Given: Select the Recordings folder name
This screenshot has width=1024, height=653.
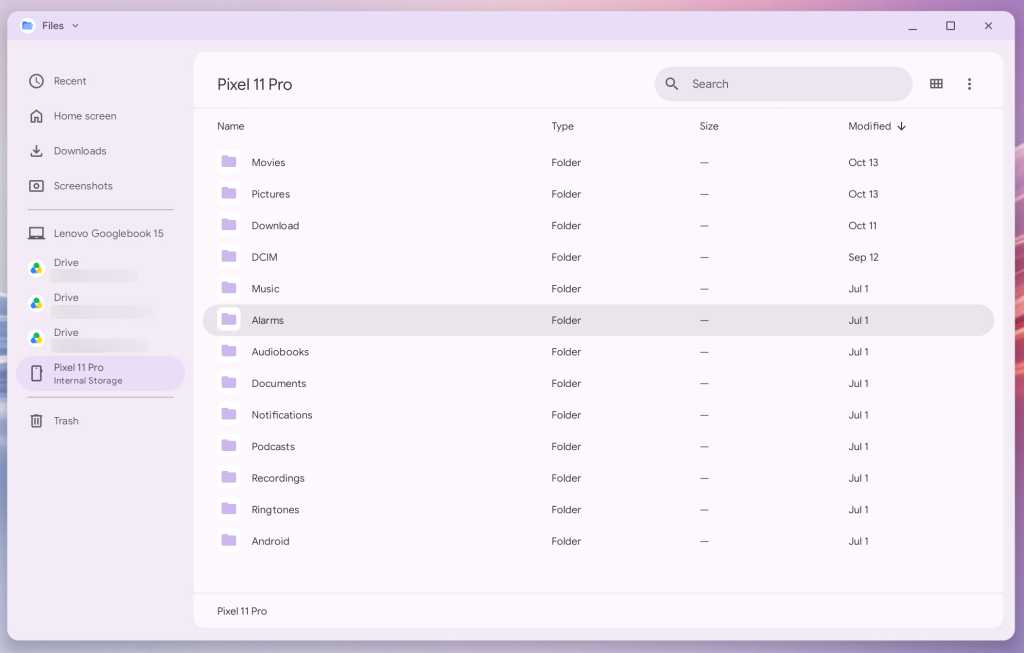Looking at the screenshot, I should 278,478.
